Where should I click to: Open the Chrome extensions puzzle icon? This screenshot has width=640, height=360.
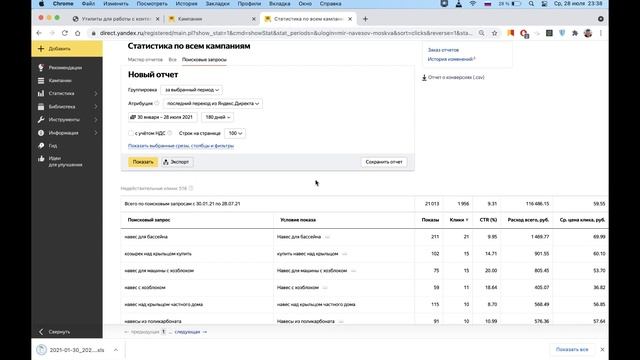coord(575,33)
